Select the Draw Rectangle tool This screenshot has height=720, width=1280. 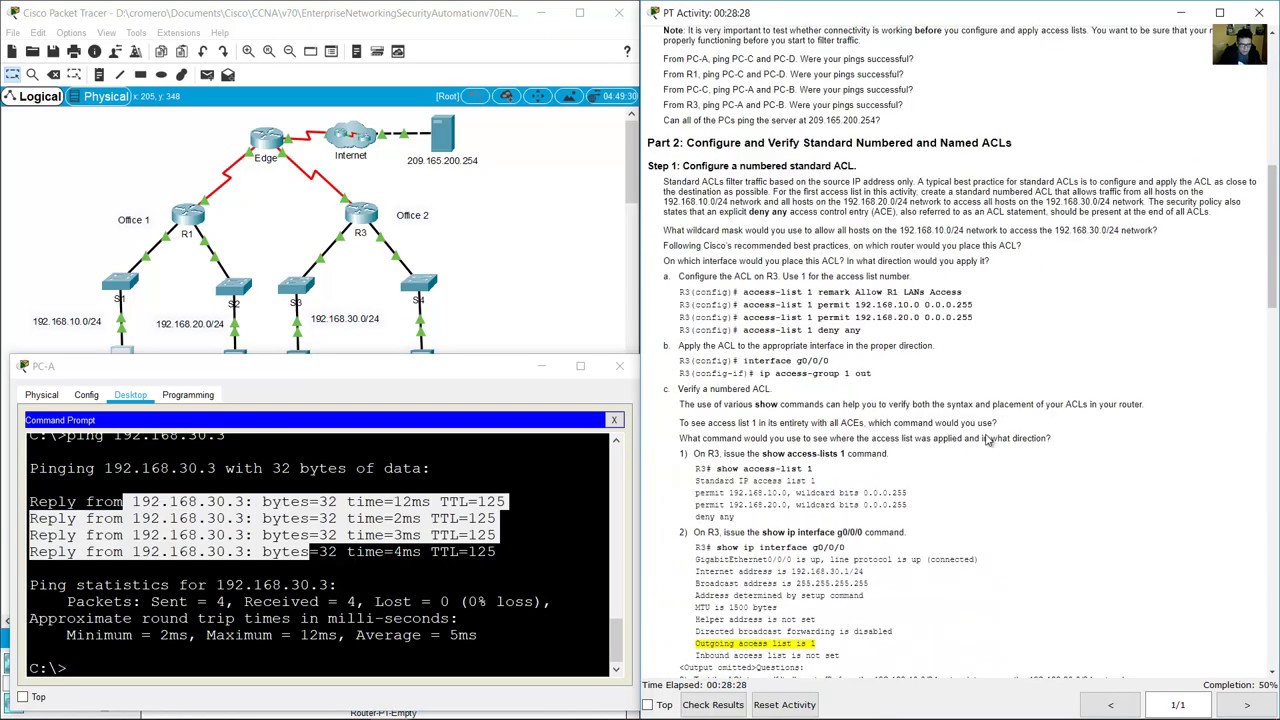(140, 75)
